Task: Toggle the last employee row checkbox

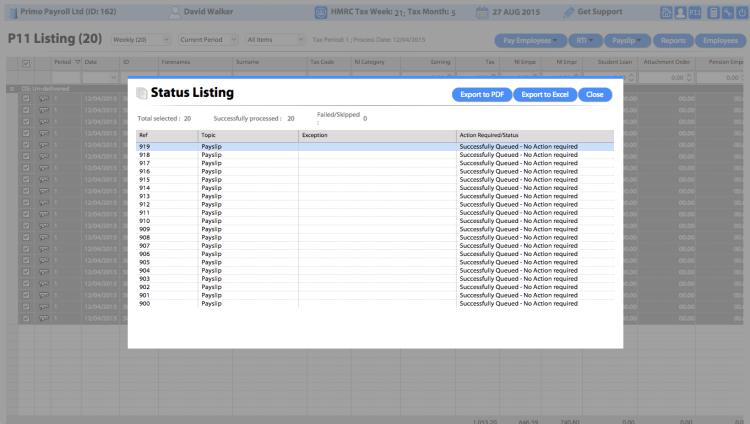Action: tap(26, 318)
